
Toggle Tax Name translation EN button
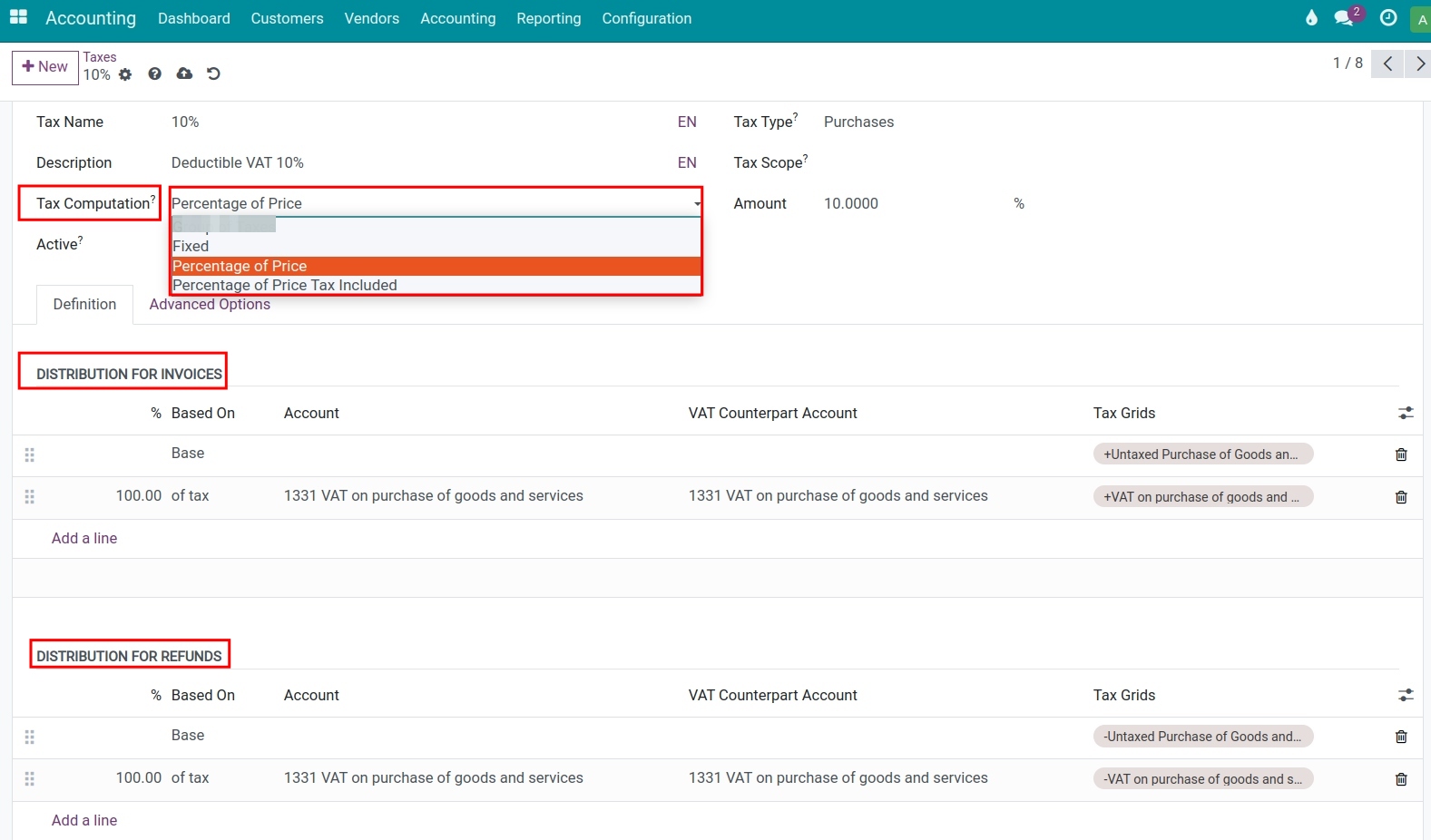point(687,122)
